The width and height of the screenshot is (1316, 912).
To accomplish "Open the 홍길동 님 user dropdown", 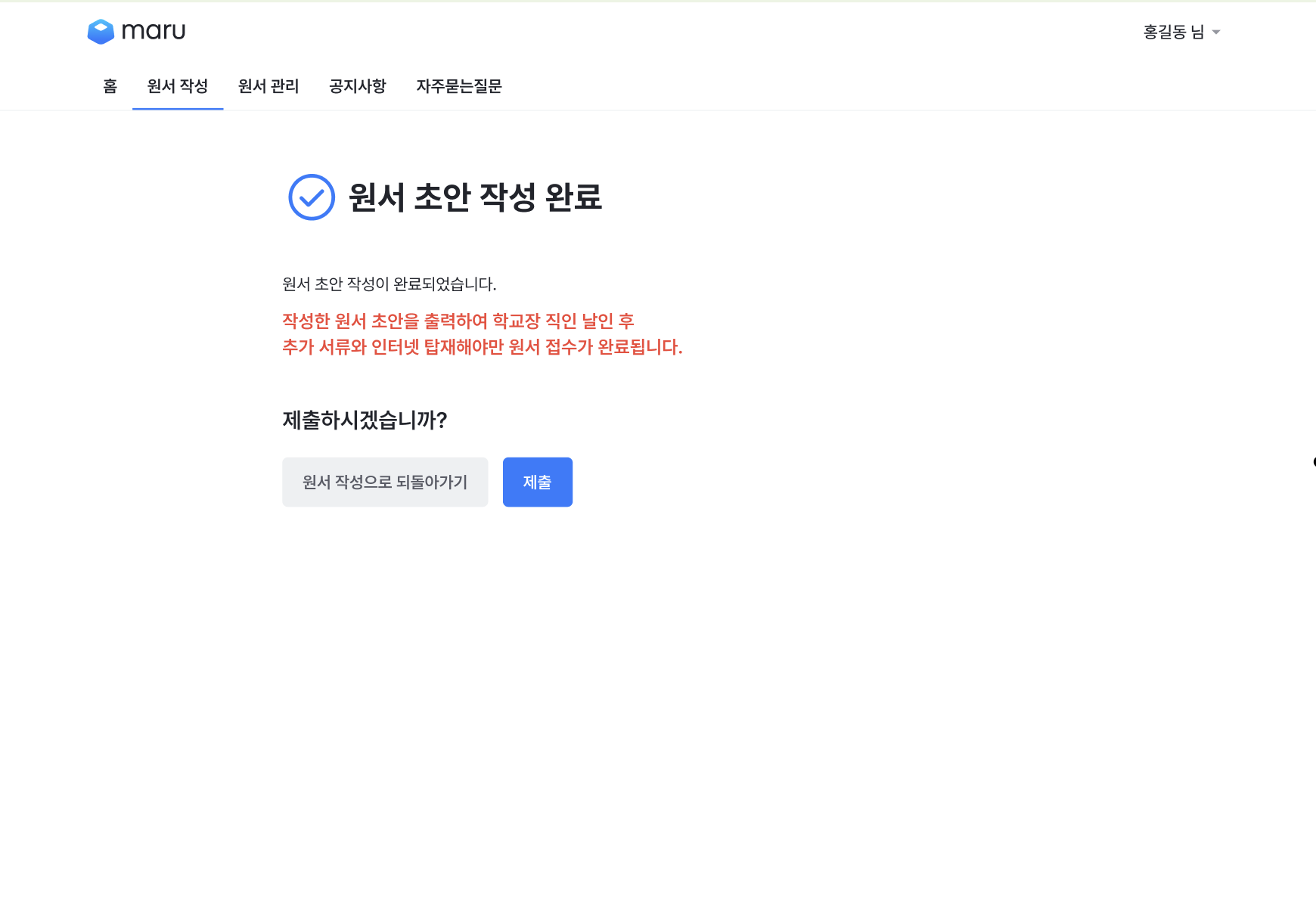I will pos(1181,32).
